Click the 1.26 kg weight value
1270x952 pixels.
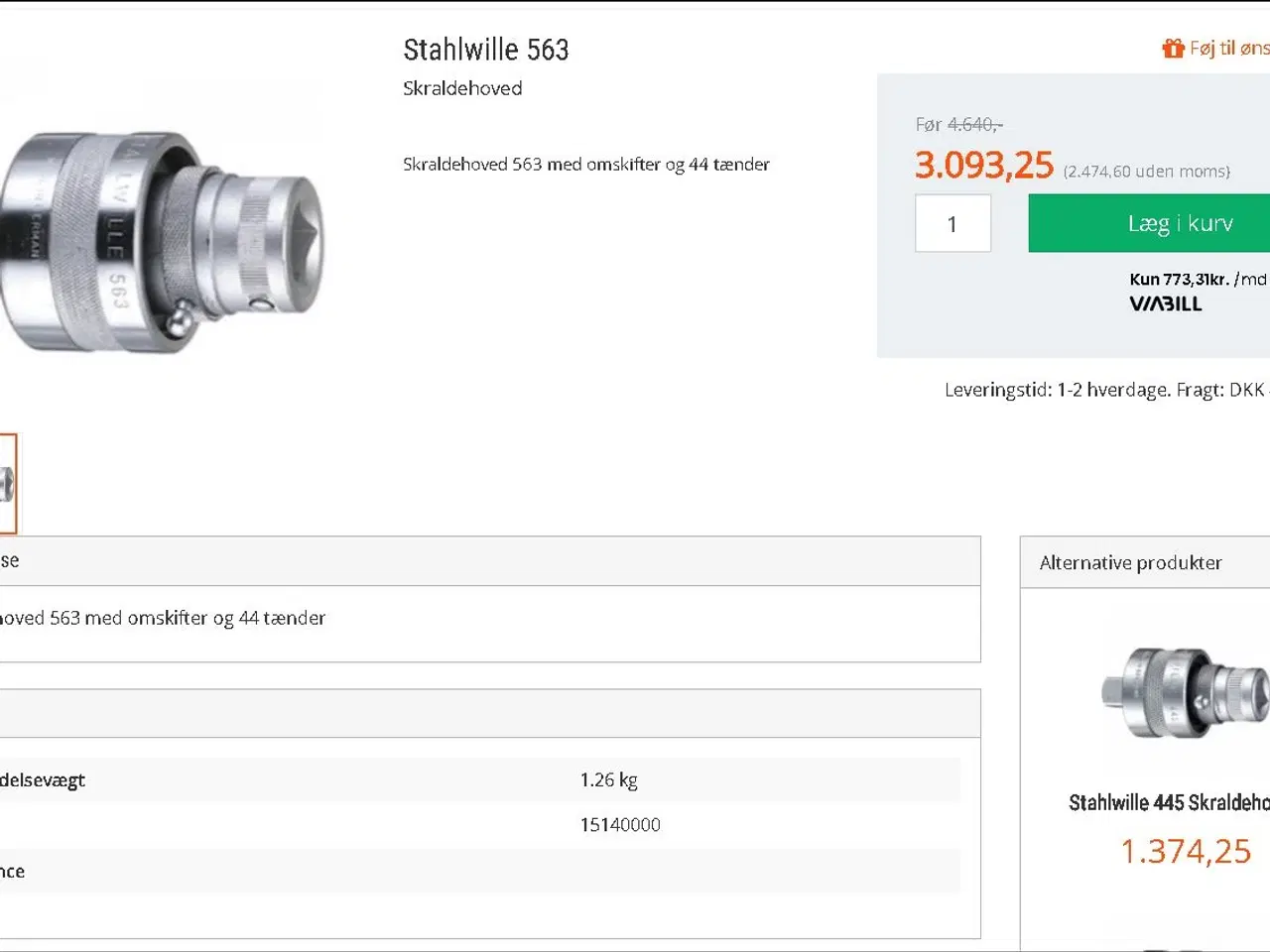click(x=608, y=780)
